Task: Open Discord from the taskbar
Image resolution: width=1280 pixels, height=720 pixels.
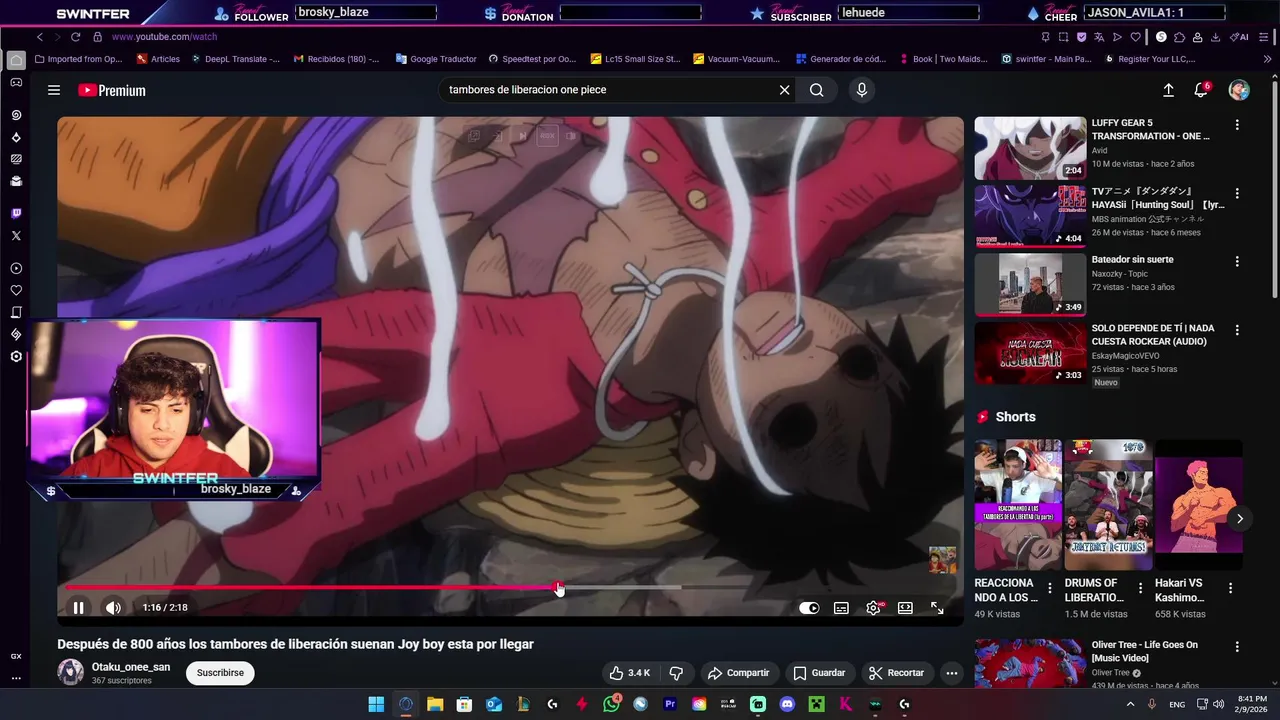Action: [x=787, y=704]
